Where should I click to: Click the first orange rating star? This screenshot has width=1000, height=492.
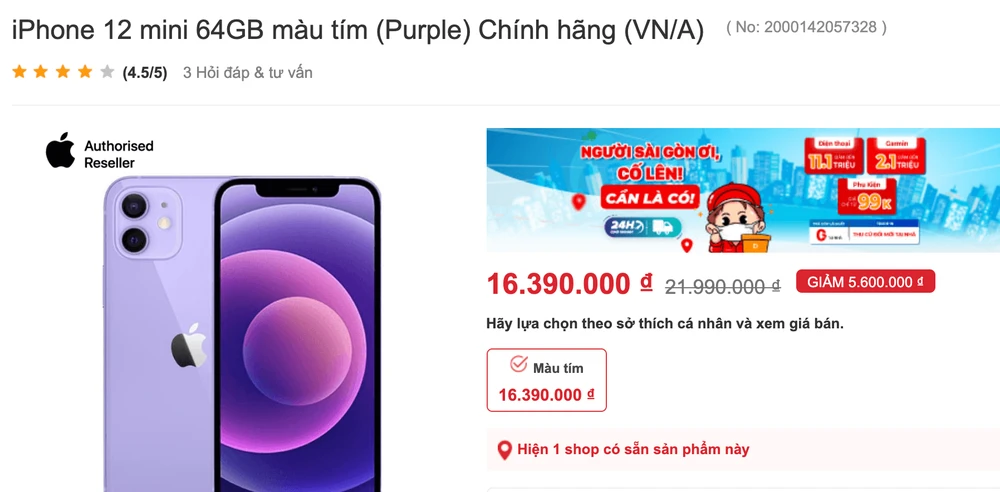tap(19, 71)
